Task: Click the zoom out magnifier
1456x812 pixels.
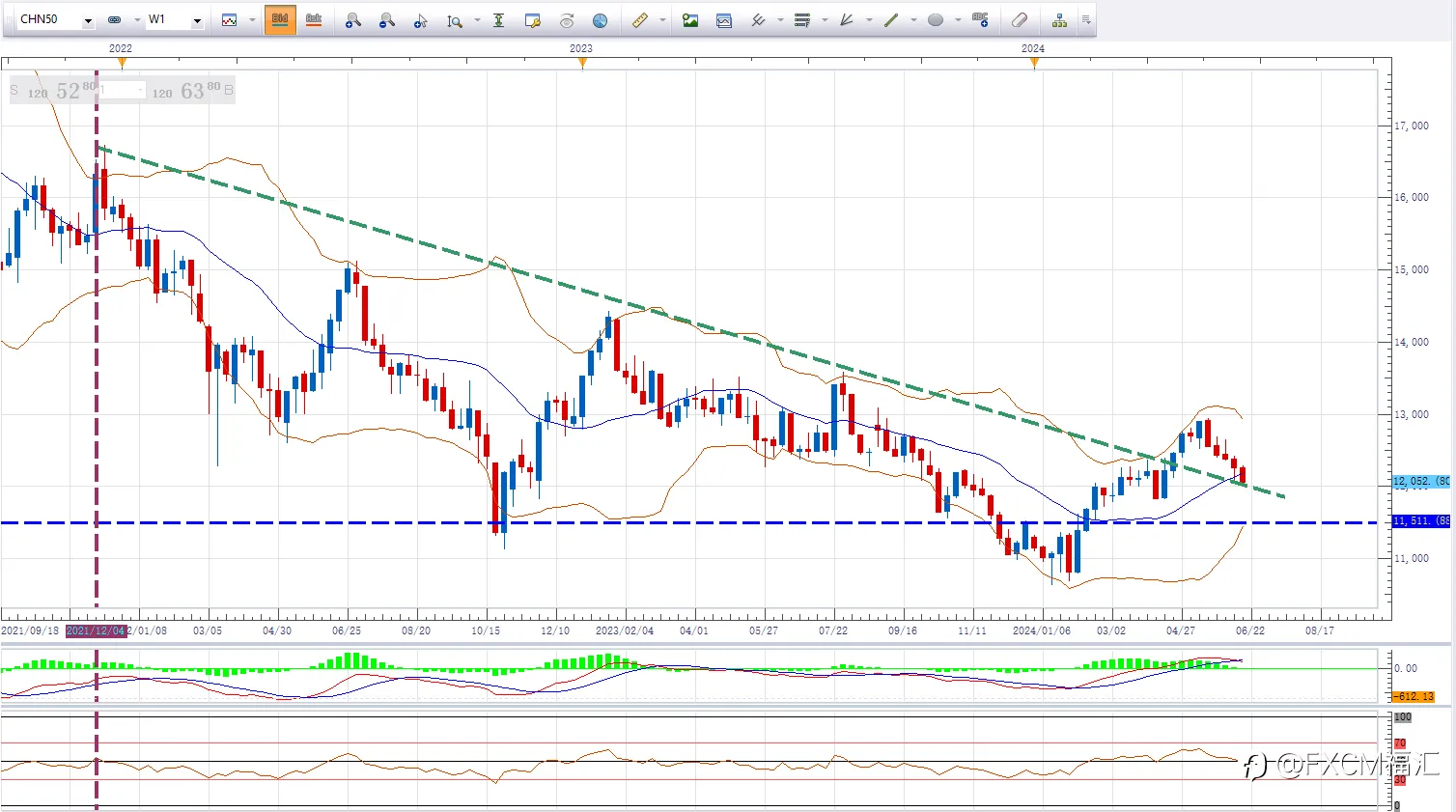Action: click(x=386, y=20)
